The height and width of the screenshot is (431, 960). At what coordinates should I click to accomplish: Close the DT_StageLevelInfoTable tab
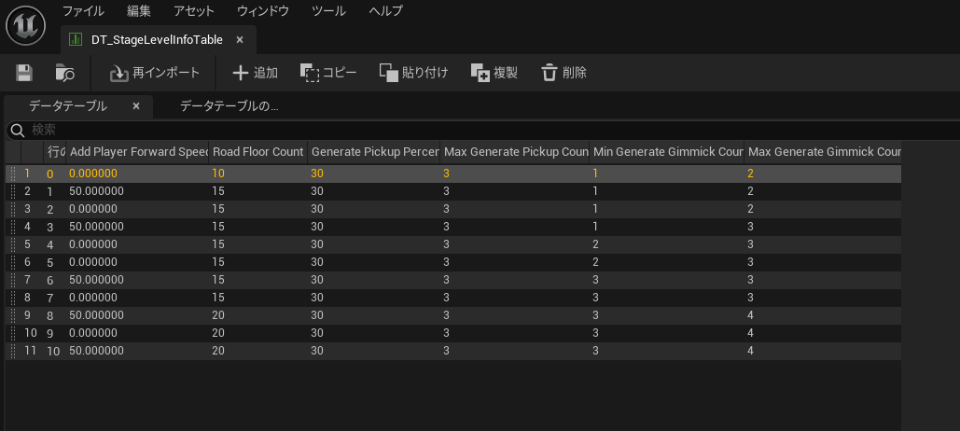click(x=240, y=40)
